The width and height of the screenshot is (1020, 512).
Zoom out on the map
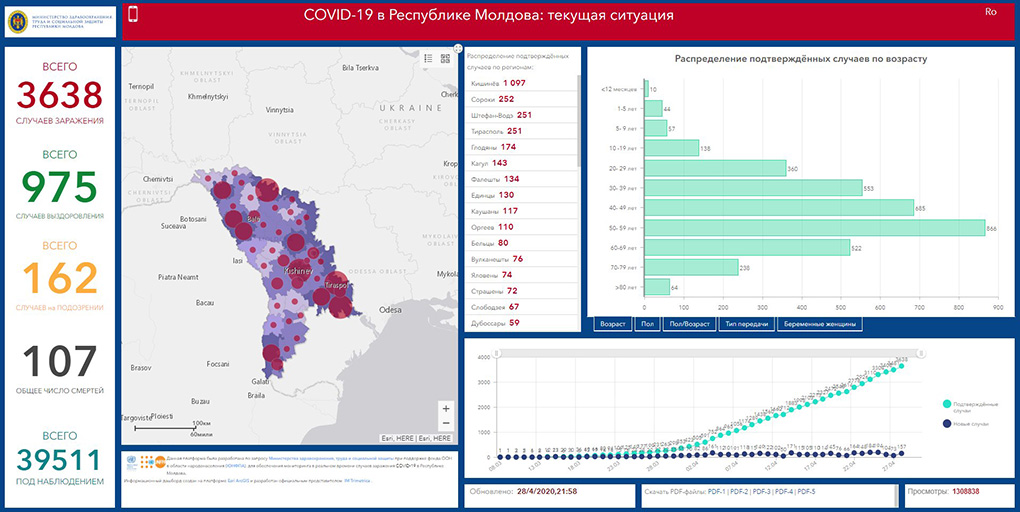pyautogui.click(x=446, y=424)
